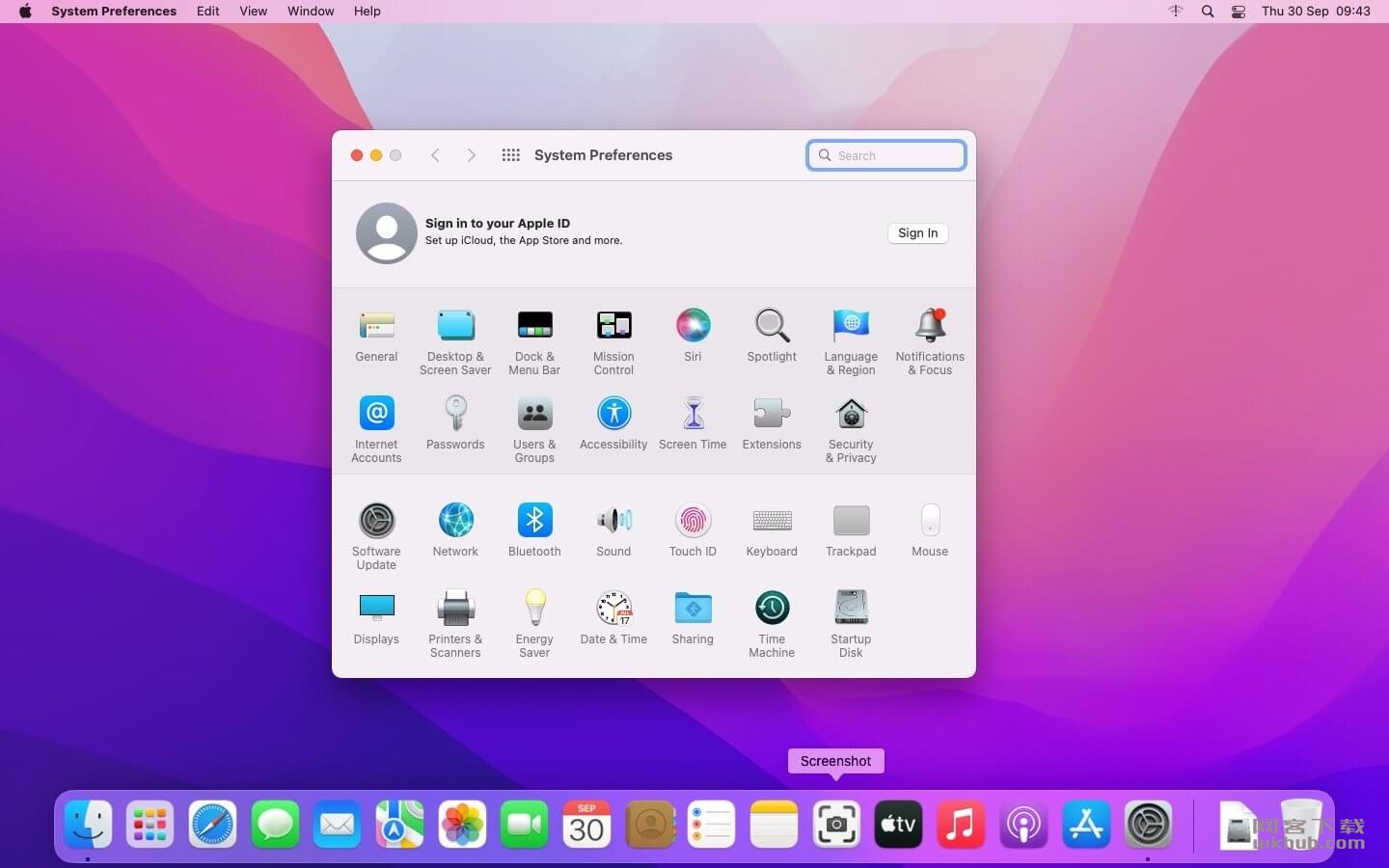Open the Mission Control pane
The image size is (1389, 868).
coord(613,342)
